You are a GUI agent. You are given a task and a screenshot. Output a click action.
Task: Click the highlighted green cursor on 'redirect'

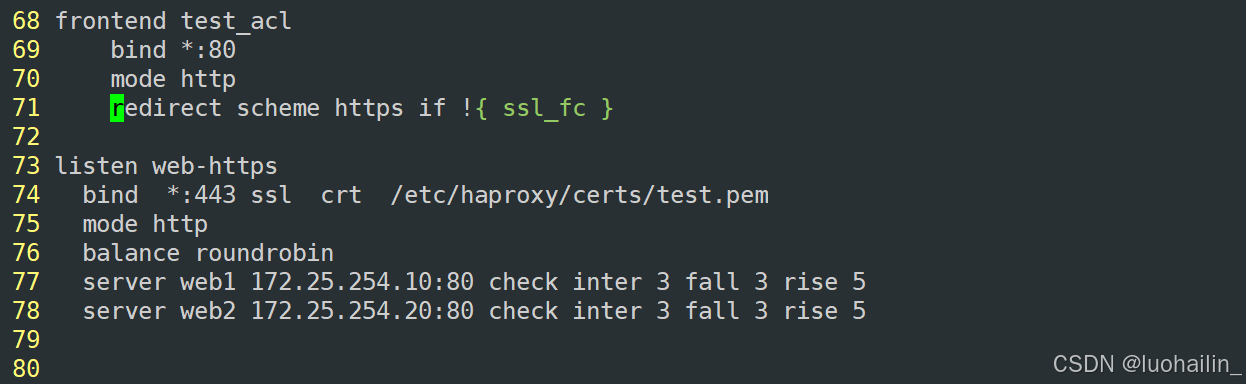(117, 107)
